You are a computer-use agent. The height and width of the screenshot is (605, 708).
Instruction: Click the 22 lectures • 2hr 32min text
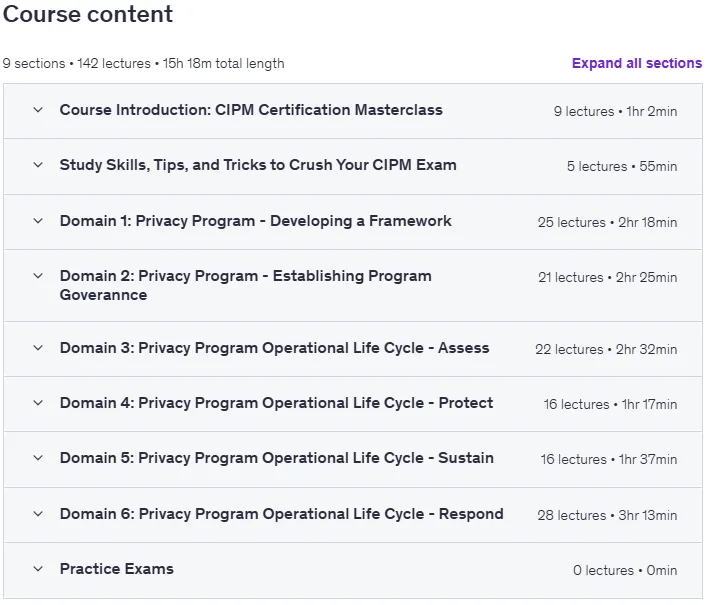(x=606, y=349)
